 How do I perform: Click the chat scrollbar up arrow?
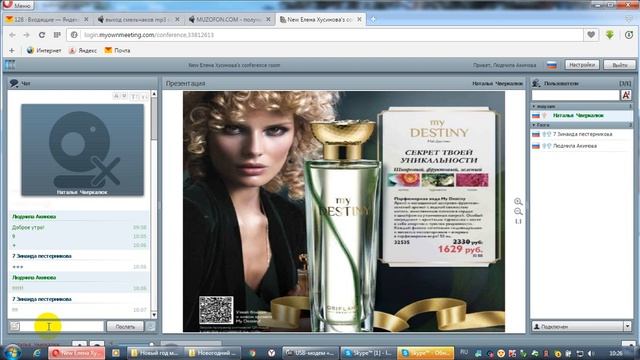coord(154,94)
